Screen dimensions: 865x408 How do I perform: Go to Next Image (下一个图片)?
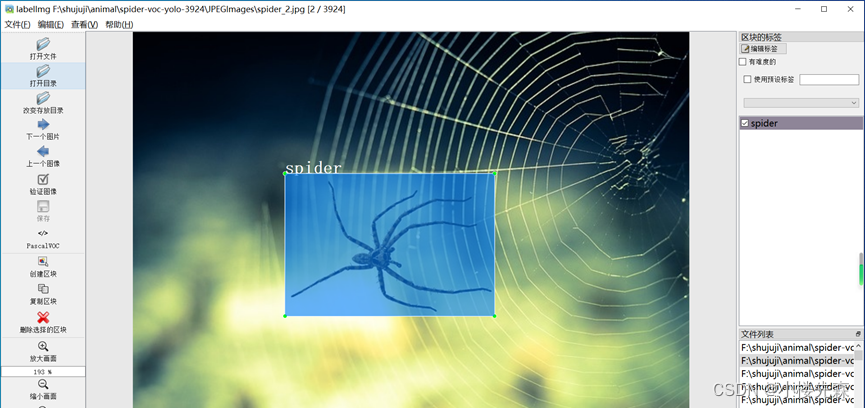(x=43, y=125)
